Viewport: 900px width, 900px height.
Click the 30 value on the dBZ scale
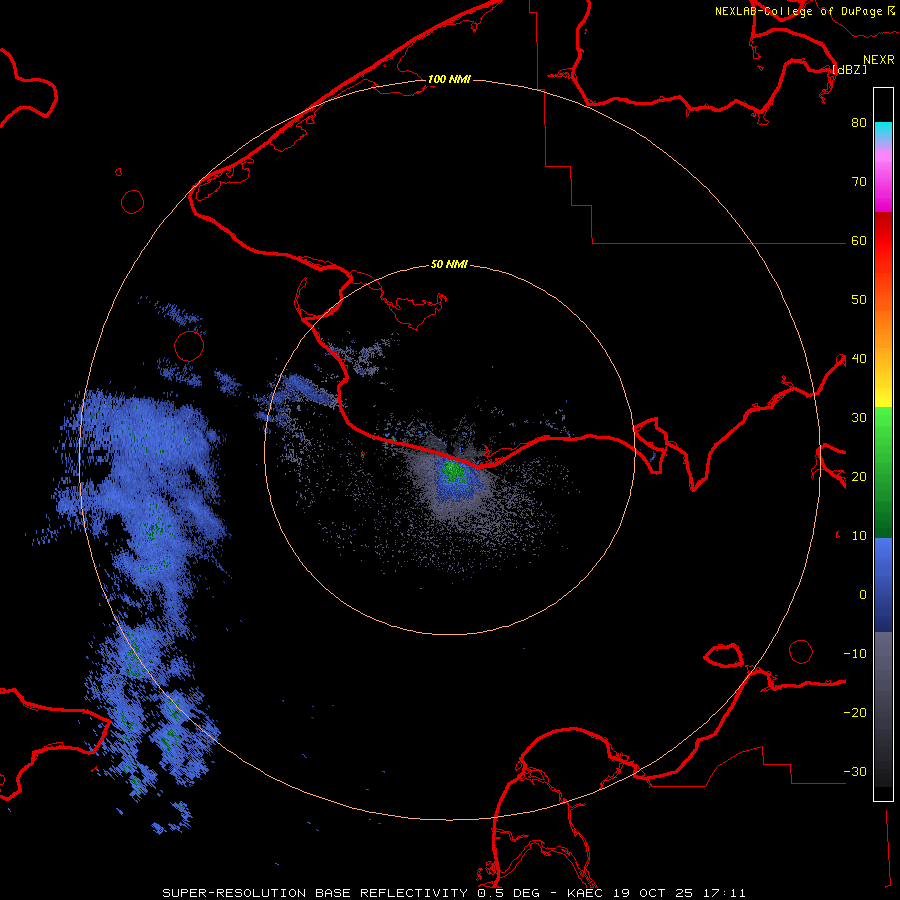859,418
